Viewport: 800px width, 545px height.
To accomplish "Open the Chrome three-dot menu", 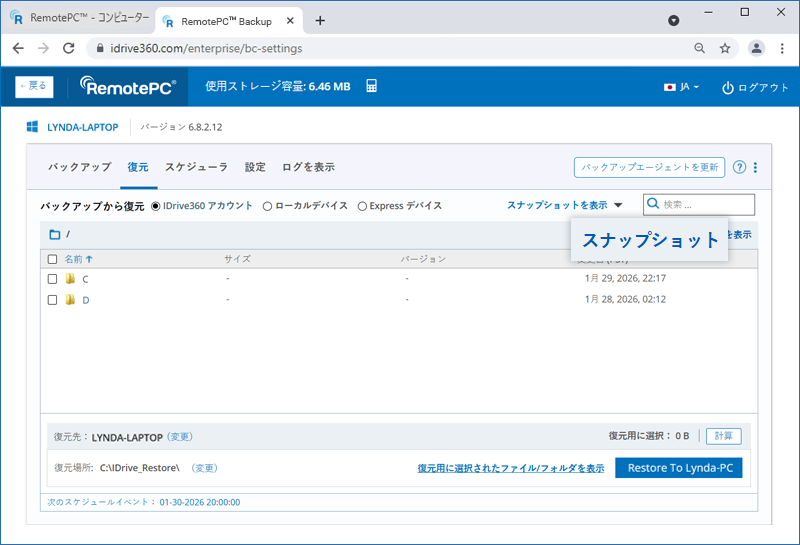I will pos(782,48).
